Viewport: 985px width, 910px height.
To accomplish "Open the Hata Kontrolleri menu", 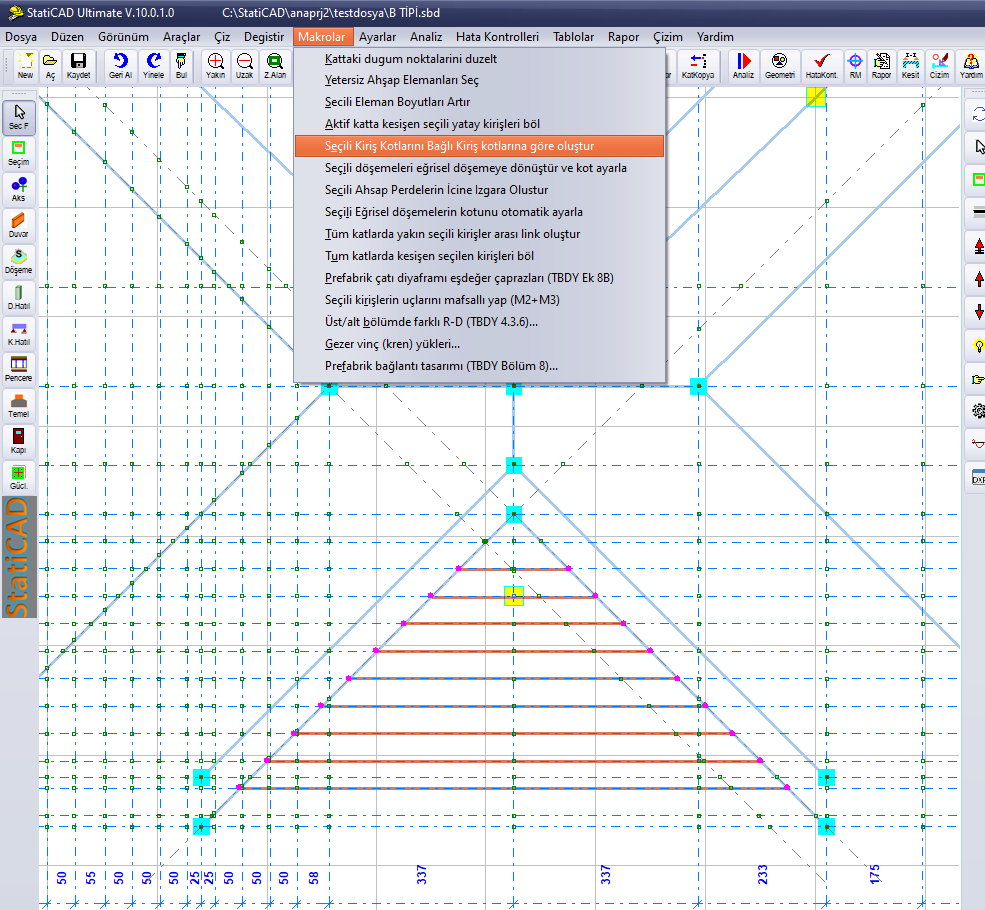I will 498,37.
